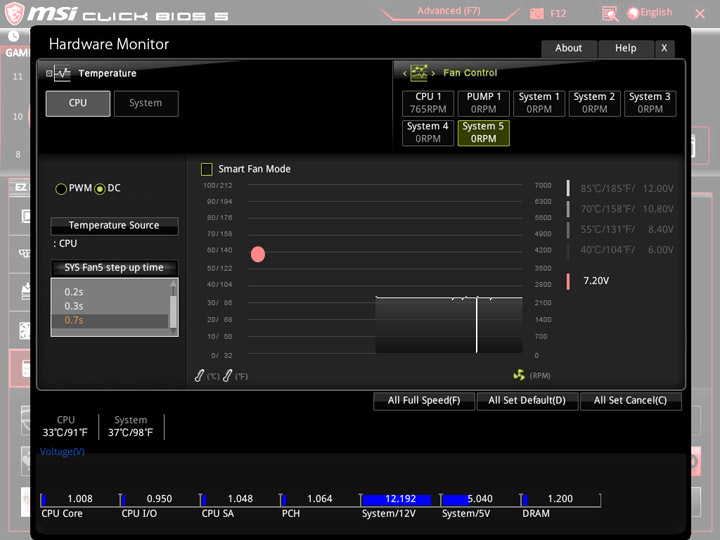Click the CPU 33°C/91°F temperature readout

coord(65,427)
